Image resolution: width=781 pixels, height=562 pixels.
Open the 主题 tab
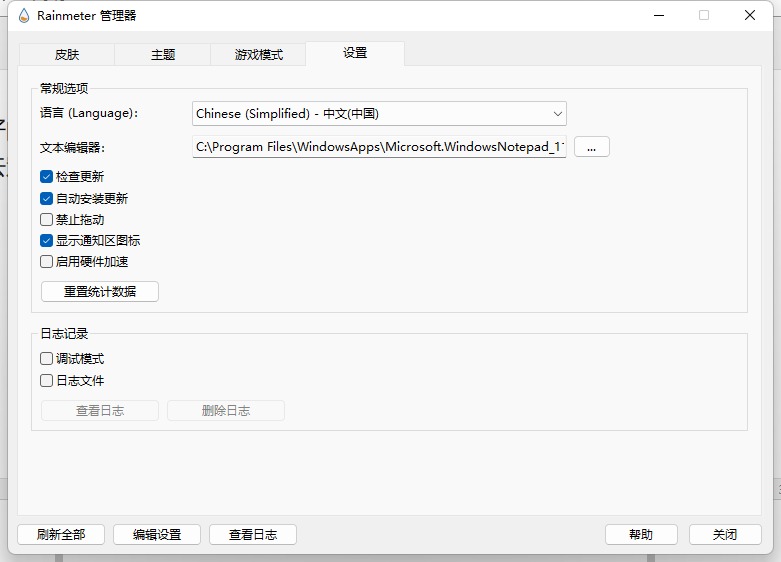[x=163, y=55]
